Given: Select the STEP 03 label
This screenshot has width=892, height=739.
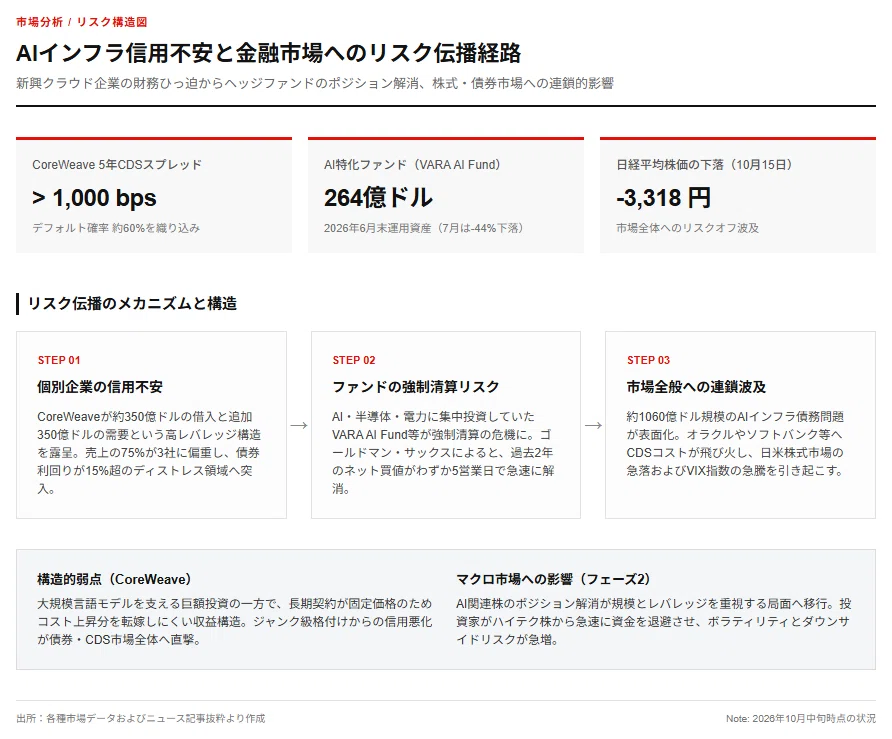Looking at the screenshot, I should tap(649, 360).
